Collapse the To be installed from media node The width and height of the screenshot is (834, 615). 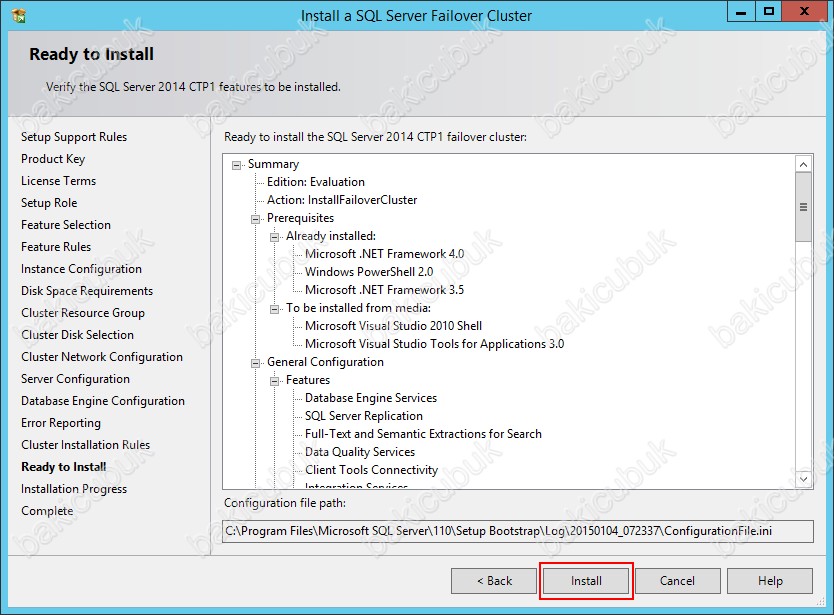click(x=275, y=309)
